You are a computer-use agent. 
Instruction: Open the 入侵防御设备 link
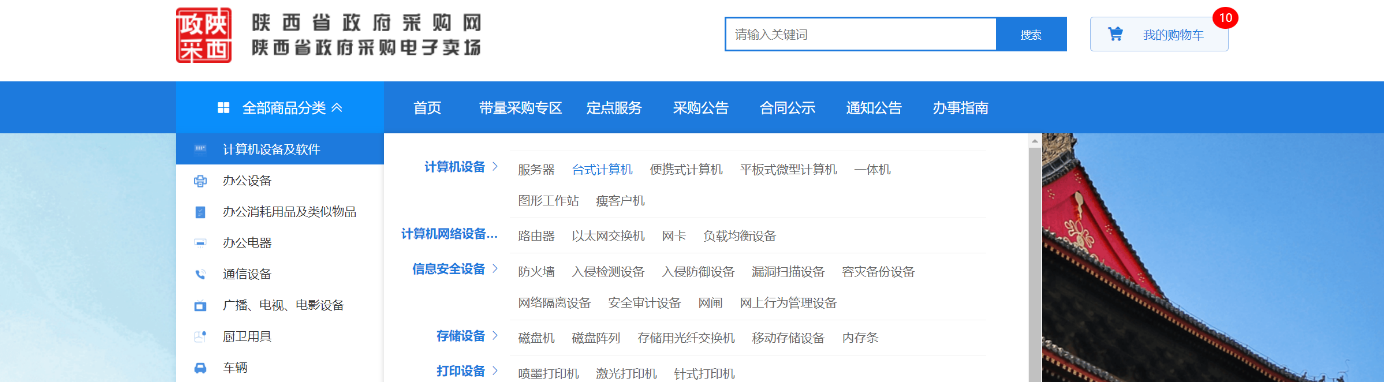[x=698, y=271]
